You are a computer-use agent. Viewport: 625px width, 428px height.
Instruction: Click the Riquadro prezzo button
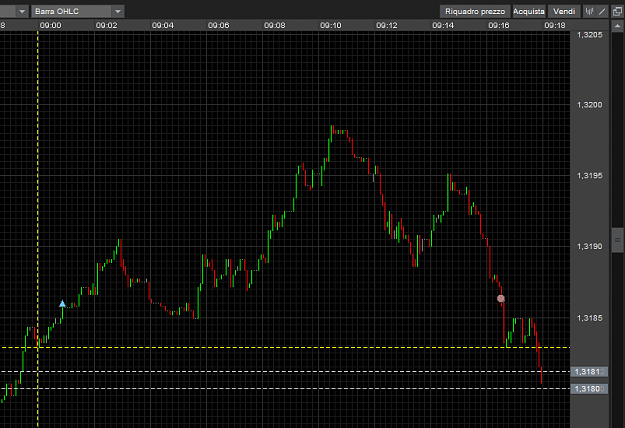coord(475,11)
